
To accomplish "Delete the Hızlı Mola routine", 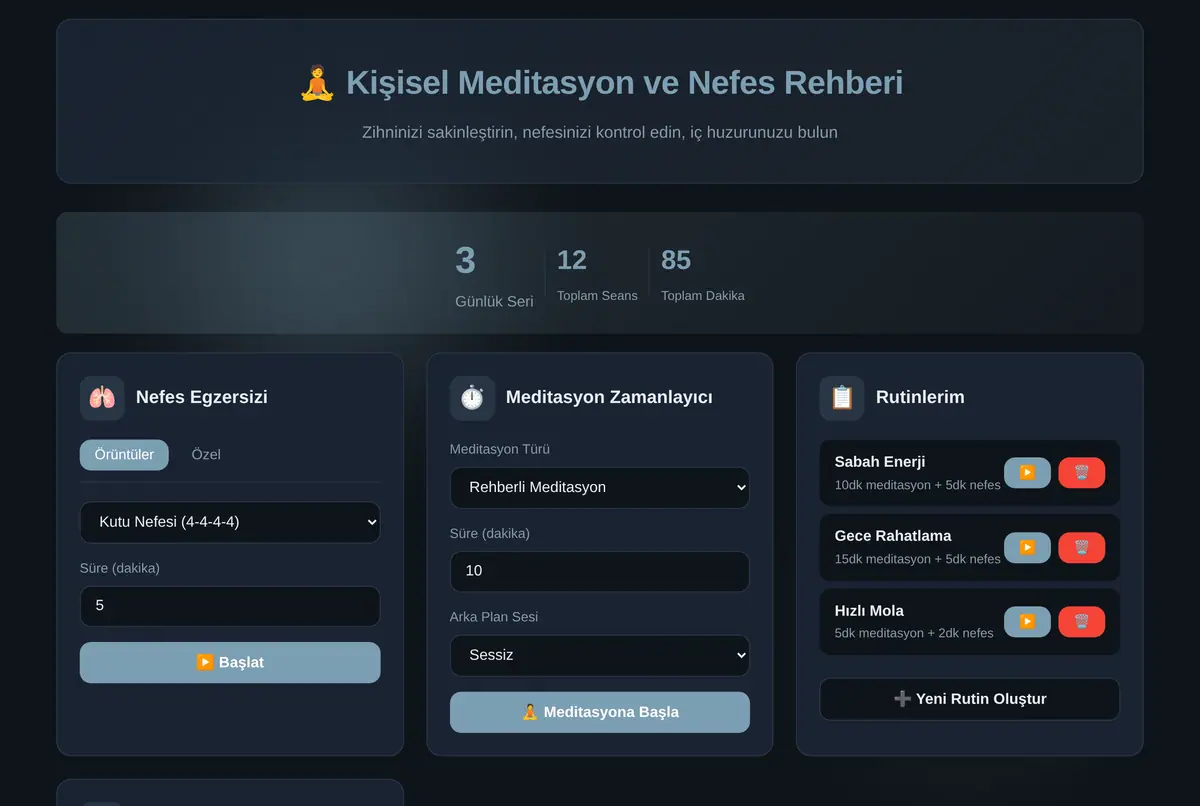I will (x=1081, y=622).
